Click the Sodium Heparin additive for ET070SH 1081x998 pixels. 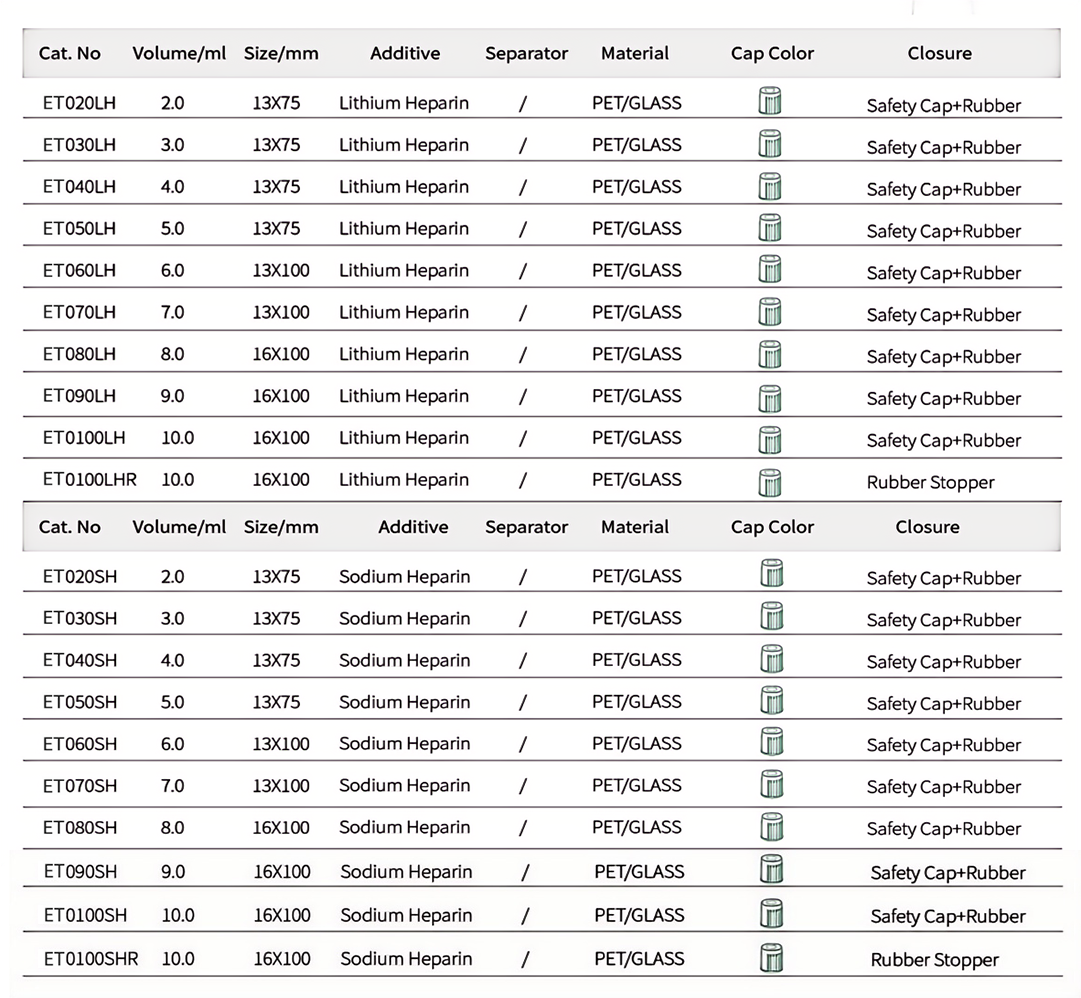tap(404, 786)
